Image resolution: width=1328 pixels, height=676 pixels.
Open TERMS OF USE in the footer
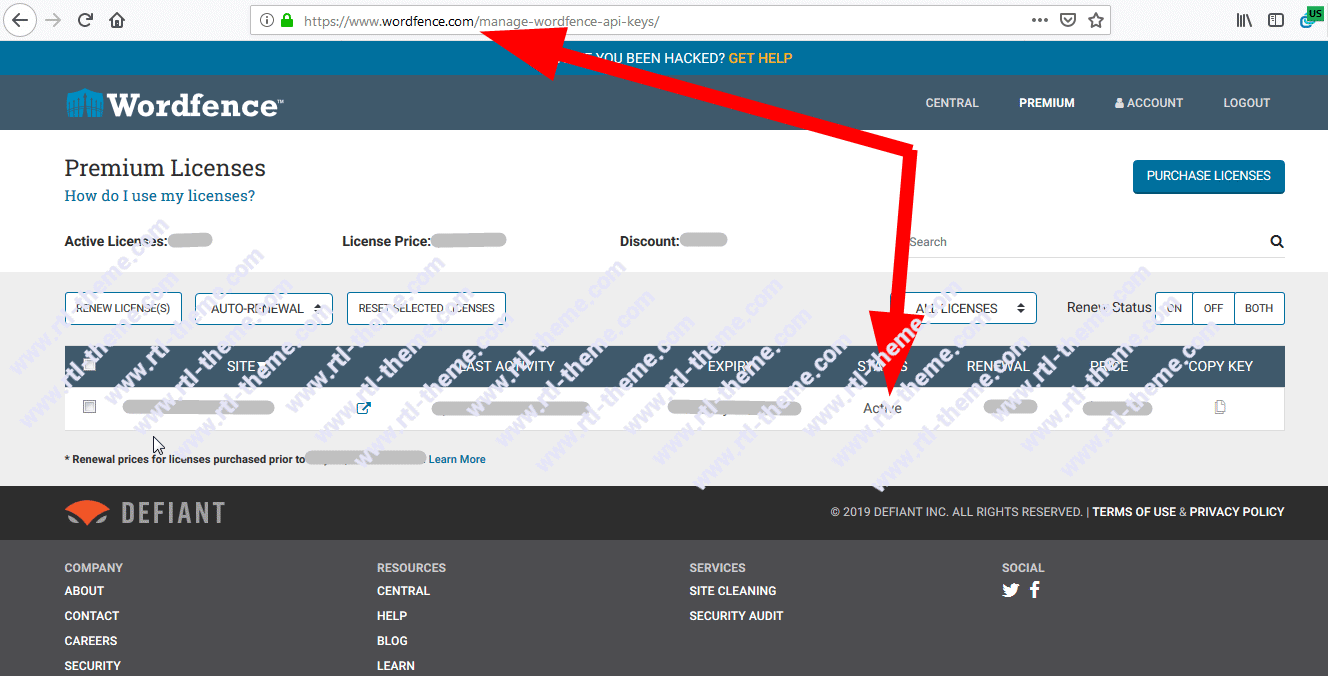pyautogui.click(x=1134, y=512)
